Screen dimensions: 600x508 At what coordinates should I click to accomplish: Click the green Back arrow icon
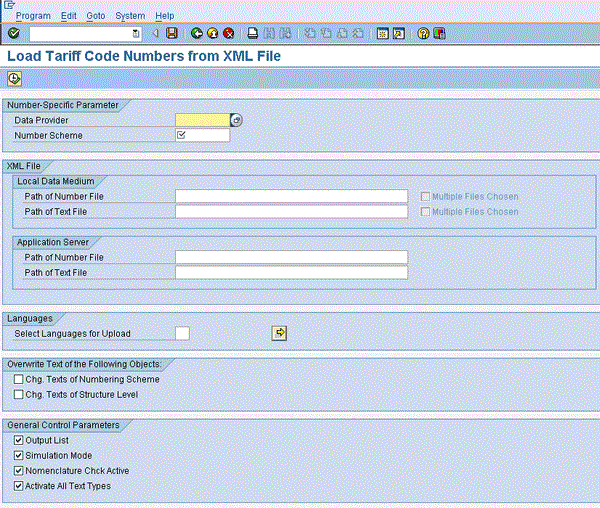pyautogui.click(x=197, y=33)
